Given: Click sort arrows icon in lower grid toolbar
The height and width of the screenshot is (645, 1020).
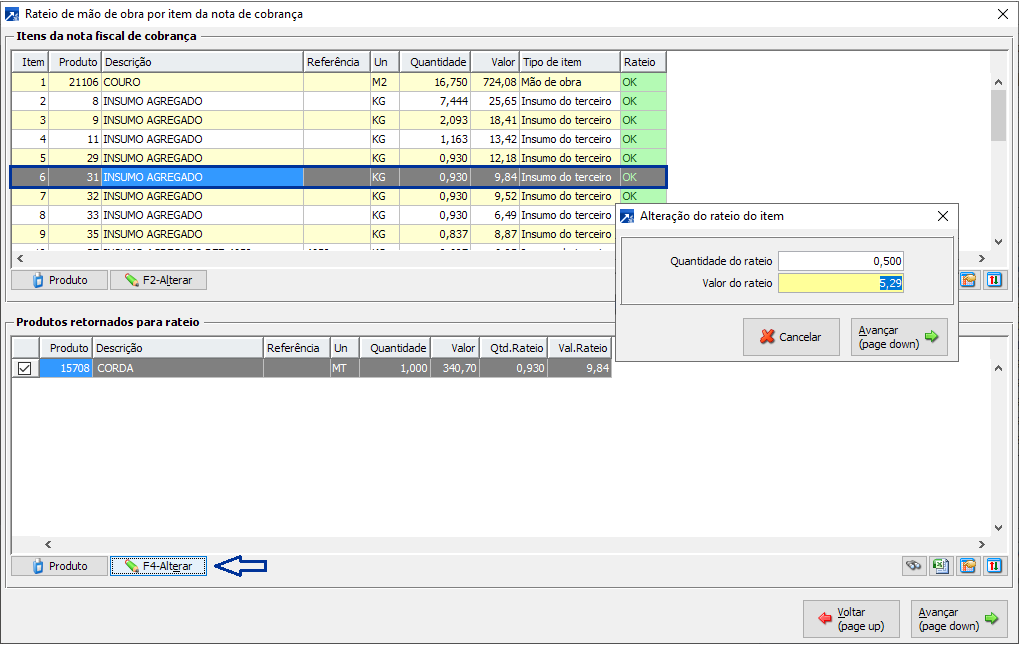Looking at the screenshot, I should click(994, 566).
